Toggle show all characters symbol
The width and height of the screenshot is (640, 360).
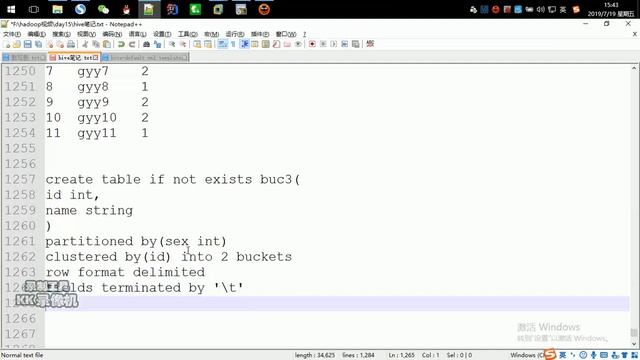coord(233,44)
